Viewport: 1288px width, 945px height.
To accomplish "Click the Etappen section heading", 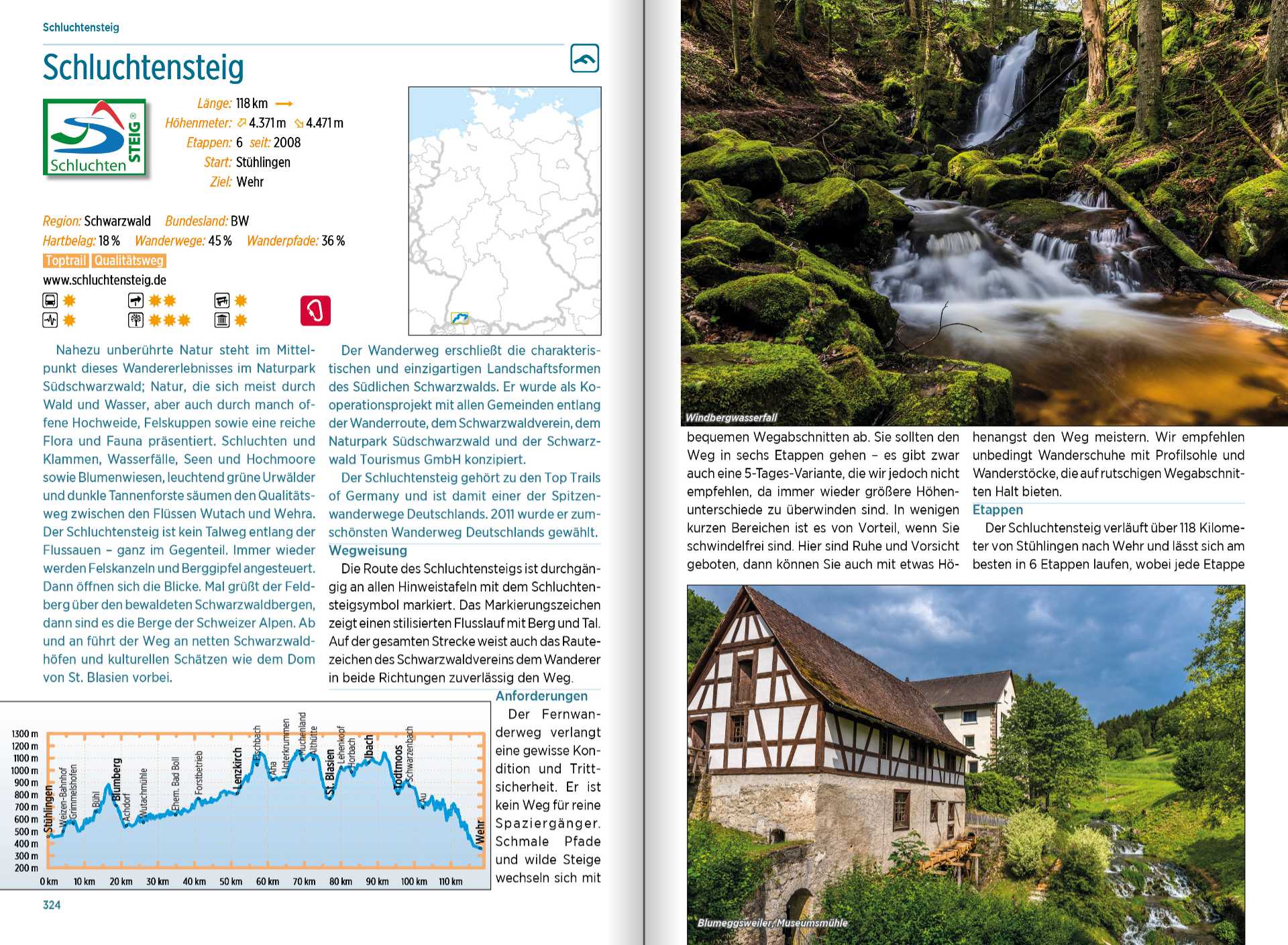I will (998, 509).
